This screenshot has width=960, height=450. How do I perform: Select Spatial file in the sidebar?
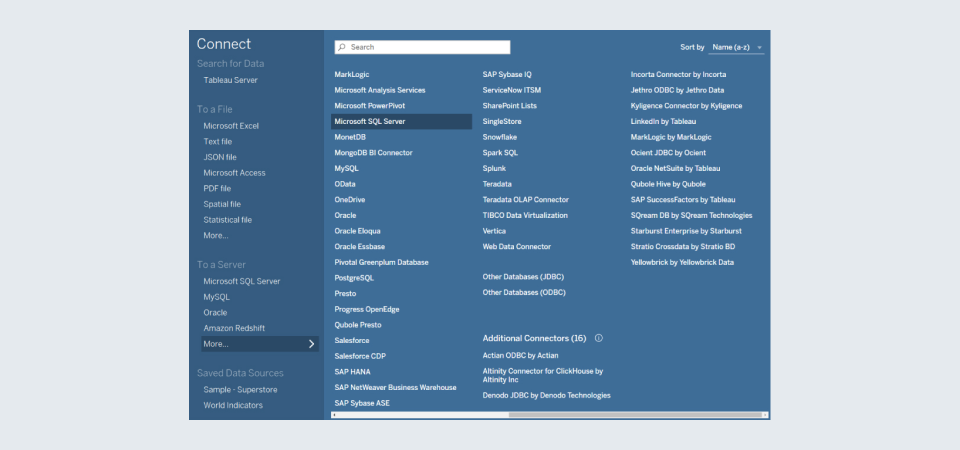coord(222,204)
